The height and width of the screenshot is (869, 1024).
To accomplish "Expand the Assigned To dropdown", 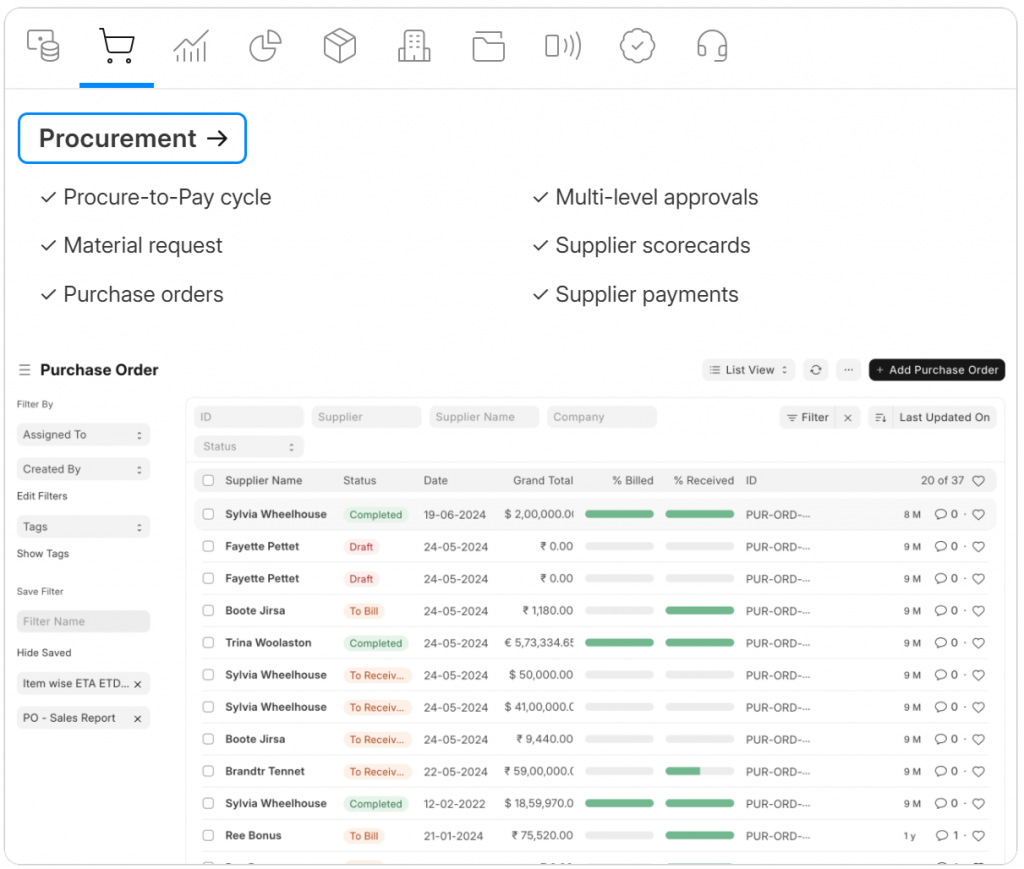I will [x=83, y=435].
